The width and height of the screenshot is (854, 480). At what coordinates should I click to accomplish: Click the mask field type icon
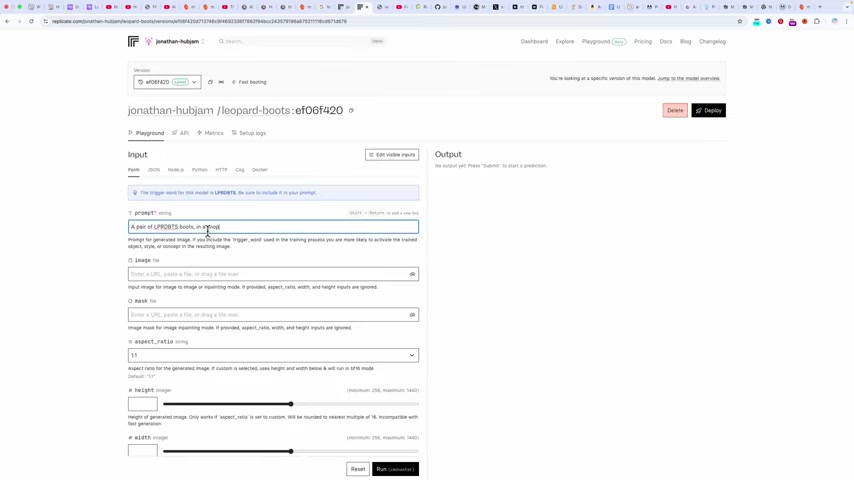click(x=130, y=301)
